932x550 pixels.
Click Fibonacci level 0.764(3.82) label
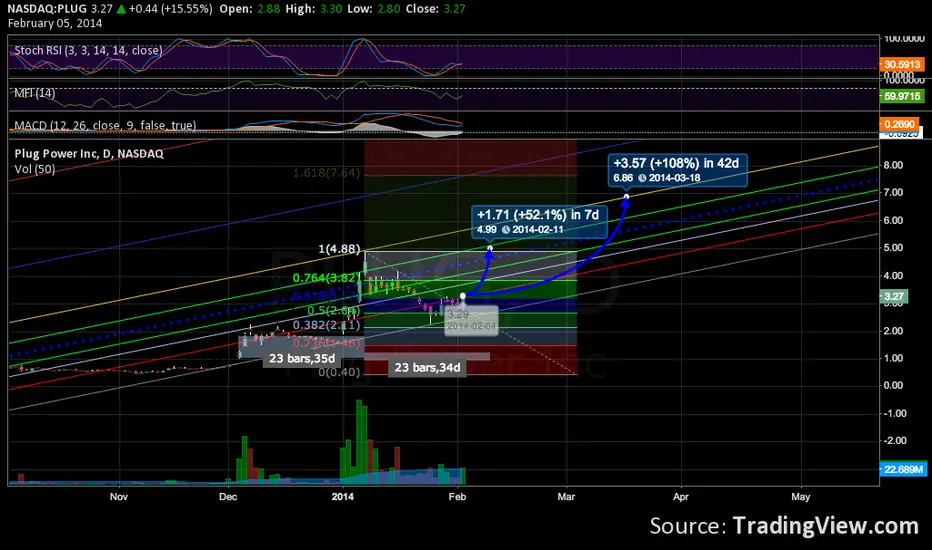pos(326,278)
